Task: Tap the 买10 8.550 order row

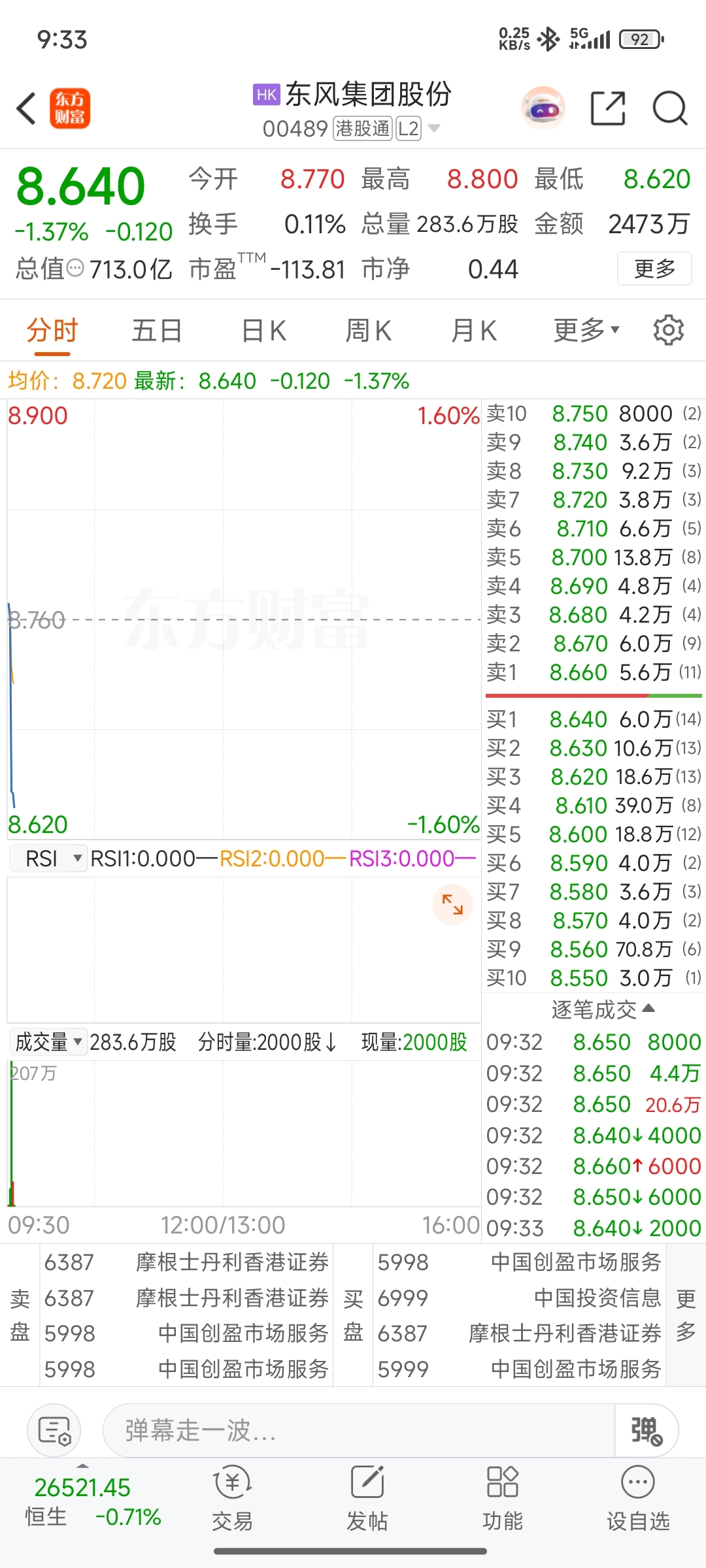Action: (594, 978)
